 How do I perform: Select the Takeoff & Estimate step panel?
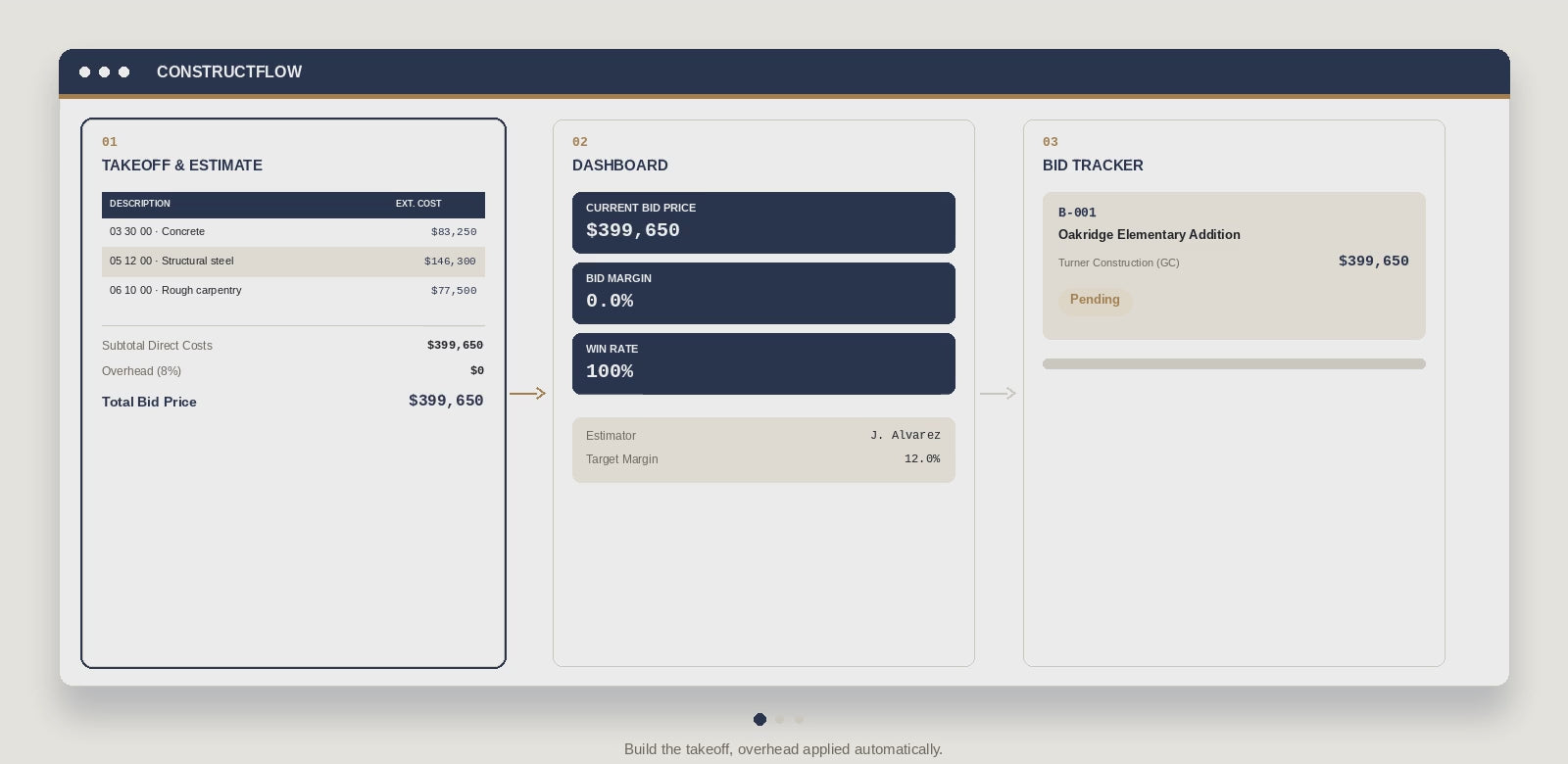click(293, 393)
